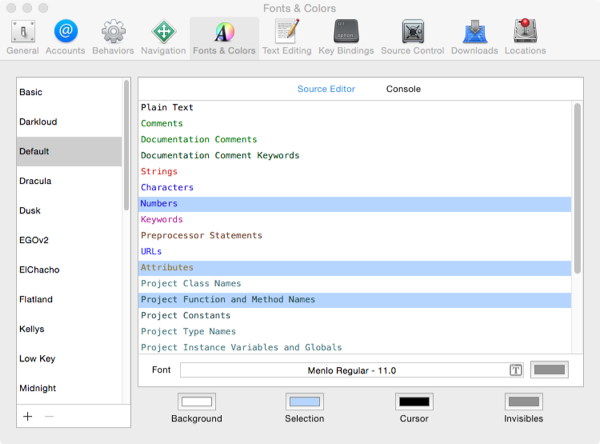600x444 pixels.
Task: Open Key Bindings preferences
Action: click(346, 36)
